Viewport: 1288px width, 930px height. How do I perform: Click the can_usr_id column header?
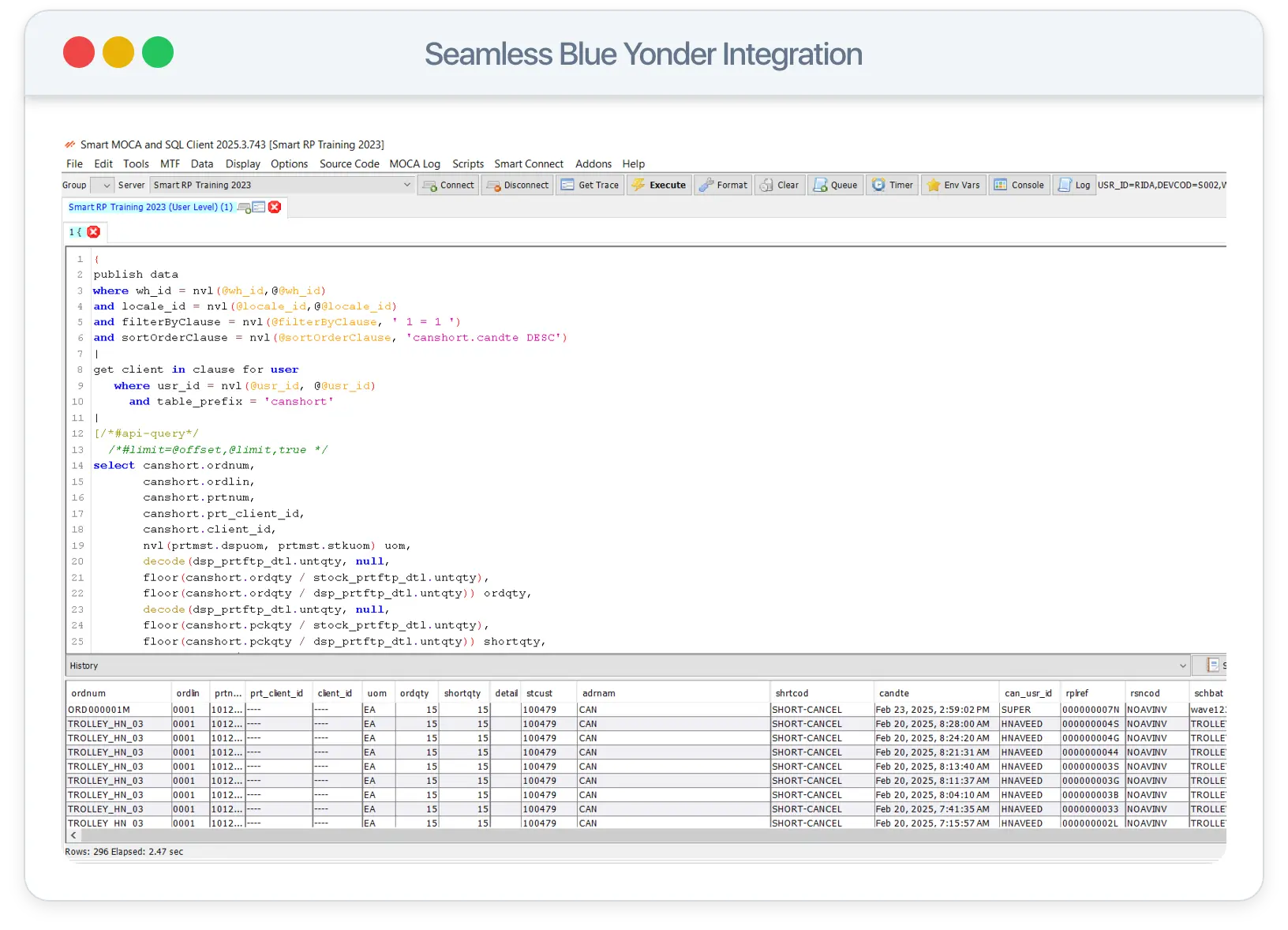[1028, 693]
